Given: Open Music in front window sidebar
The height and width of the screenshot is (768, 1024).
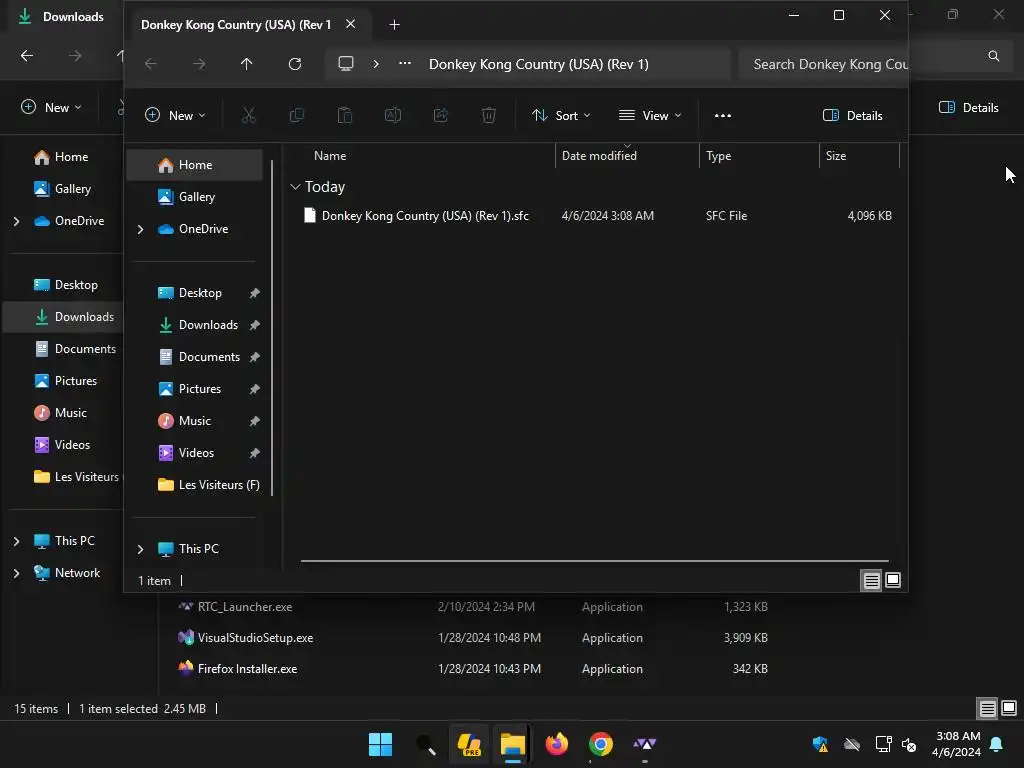Looking at the screenshot, I should [194, 421].
